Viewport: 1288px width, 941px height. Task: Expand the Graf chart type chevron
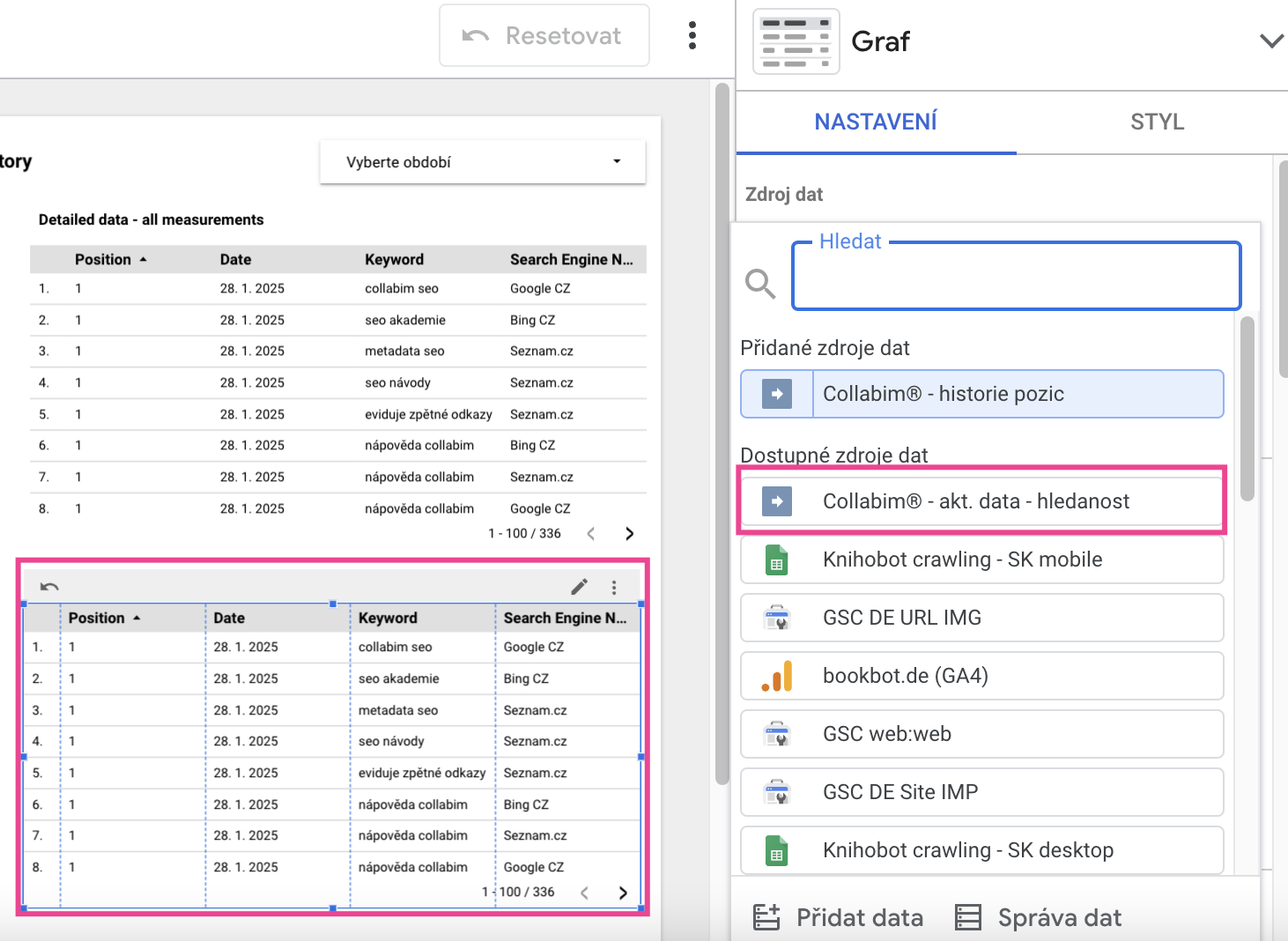(1271, 41)
